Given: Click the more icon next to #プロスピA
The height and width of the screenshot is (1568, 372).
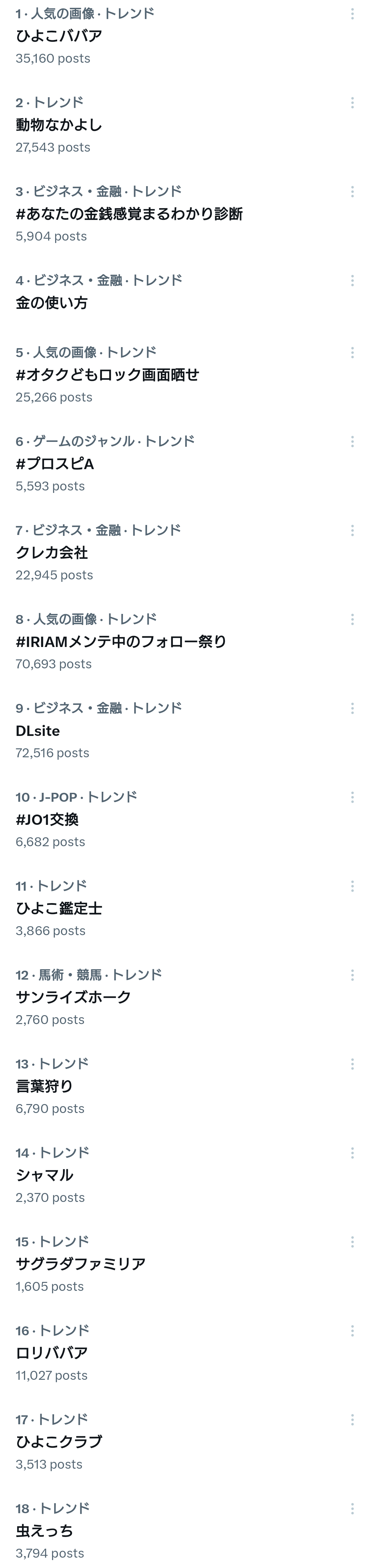Looking at the screenshot, I should tap(352, 441).
